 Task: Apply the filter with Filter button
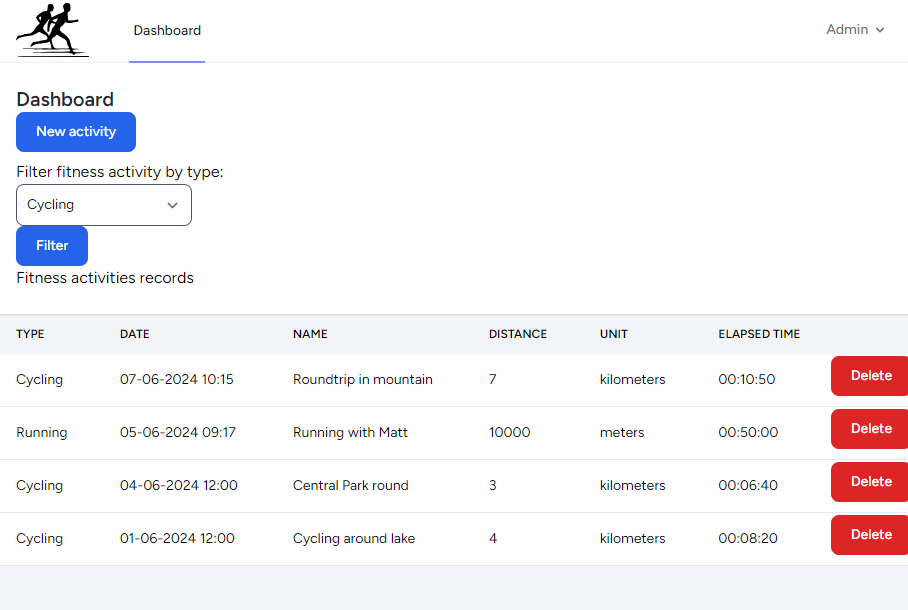tap(52, 246)
